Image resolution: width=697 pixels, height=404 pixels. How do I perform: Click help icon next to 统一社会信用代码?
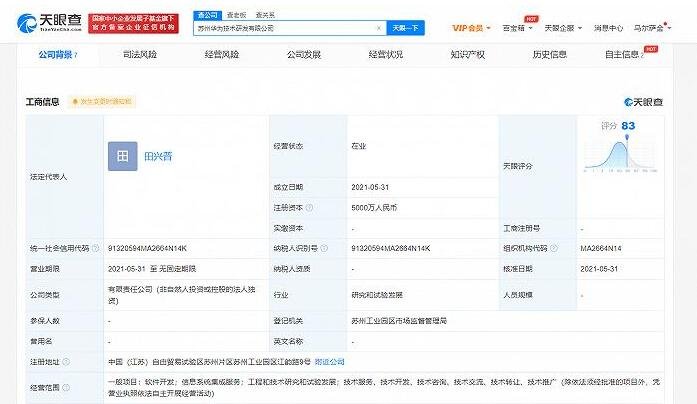pos(96,248)
